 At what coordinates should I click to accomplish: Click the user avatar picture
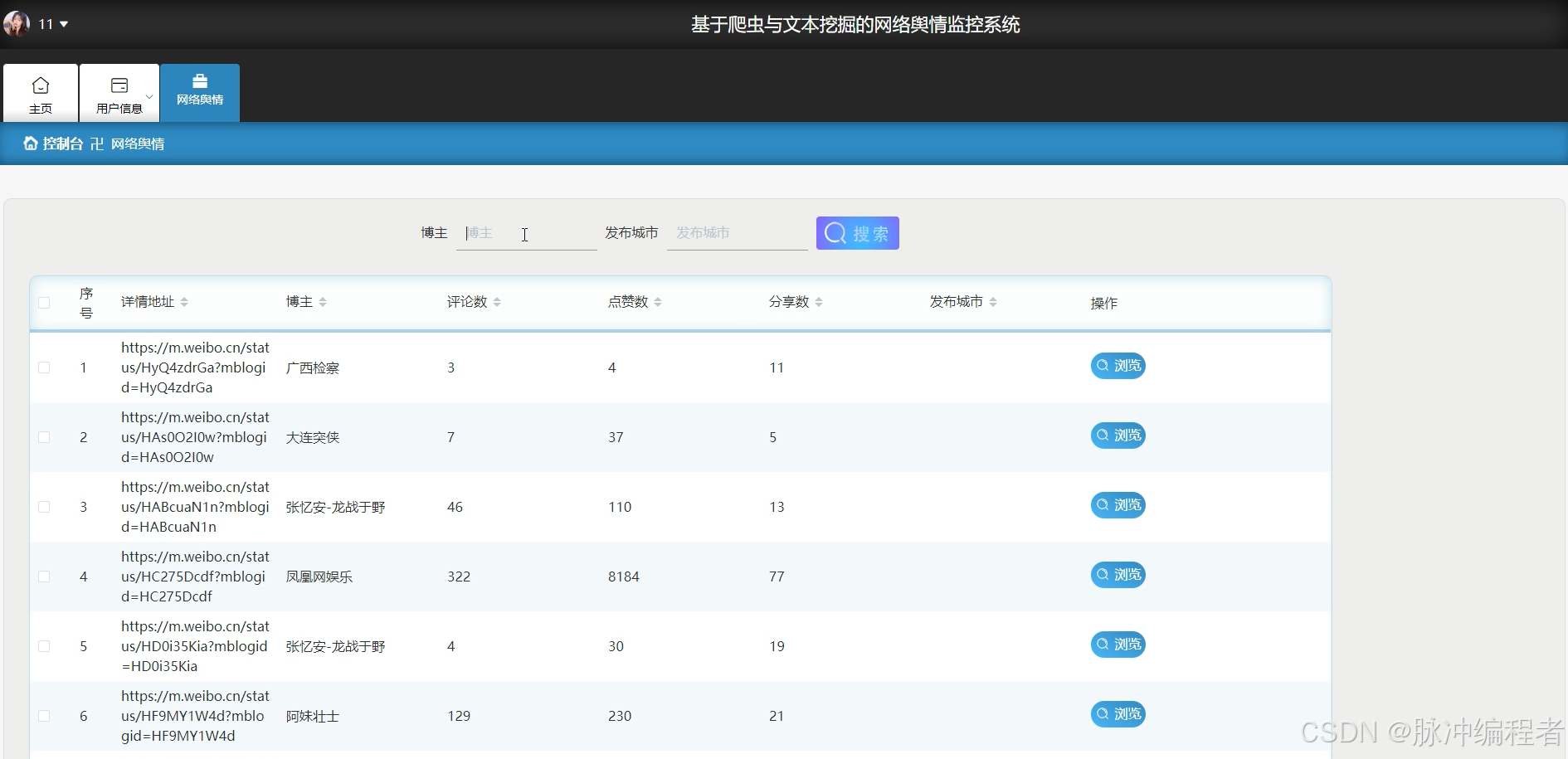pyautogui.click(x=17, y=23)
